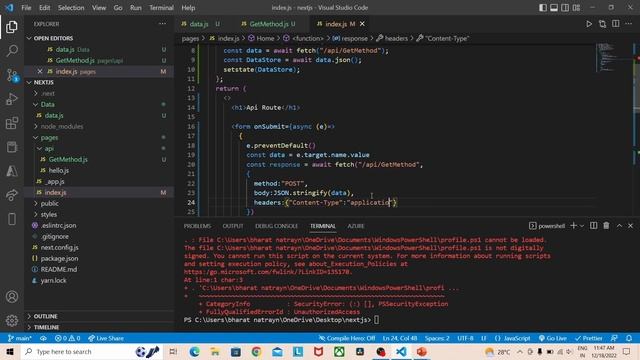Switch to the Debug Console tab

276,226
